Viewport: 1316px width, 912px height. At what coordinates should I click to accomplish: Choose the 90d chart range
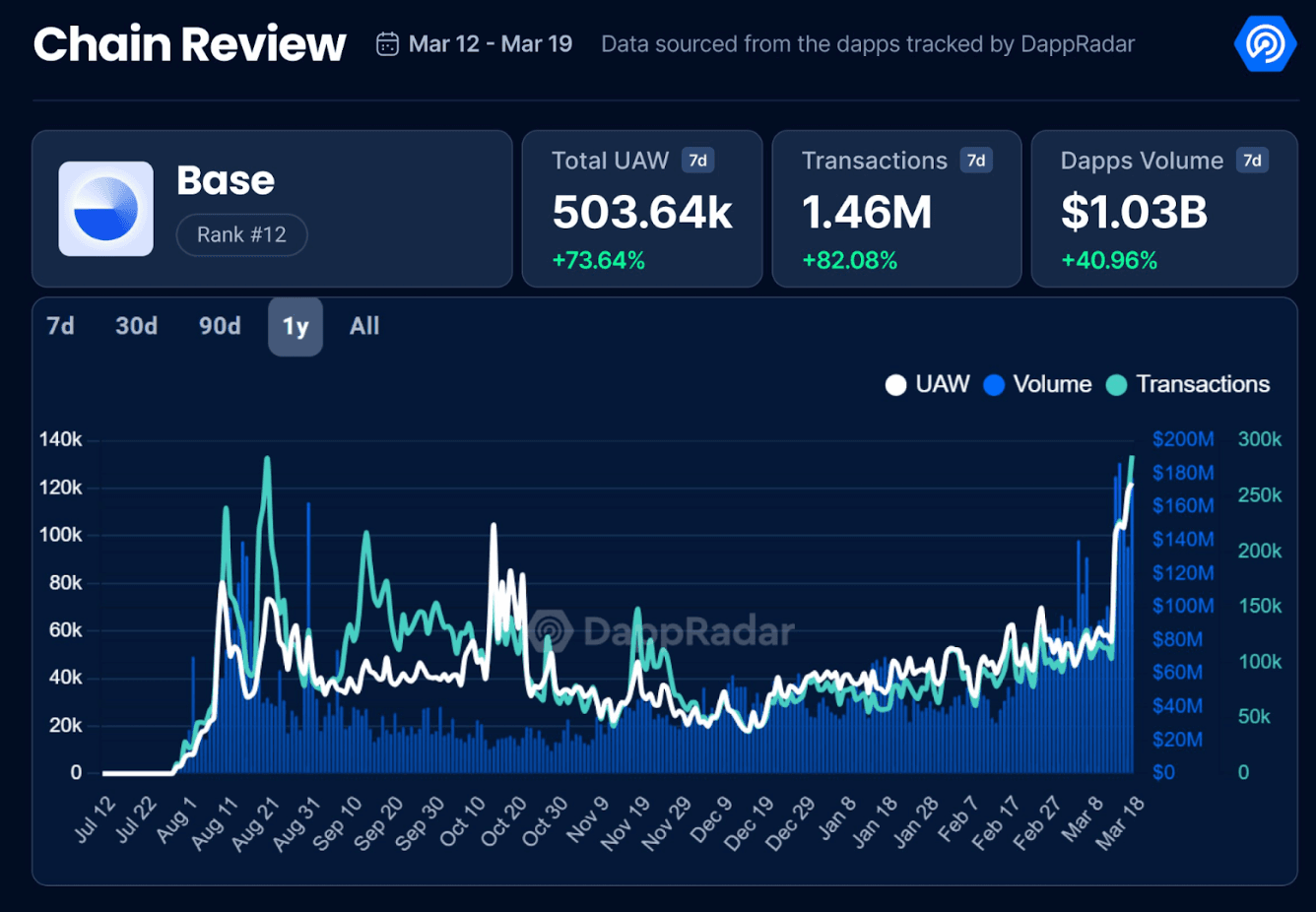[x=220, y=326]
